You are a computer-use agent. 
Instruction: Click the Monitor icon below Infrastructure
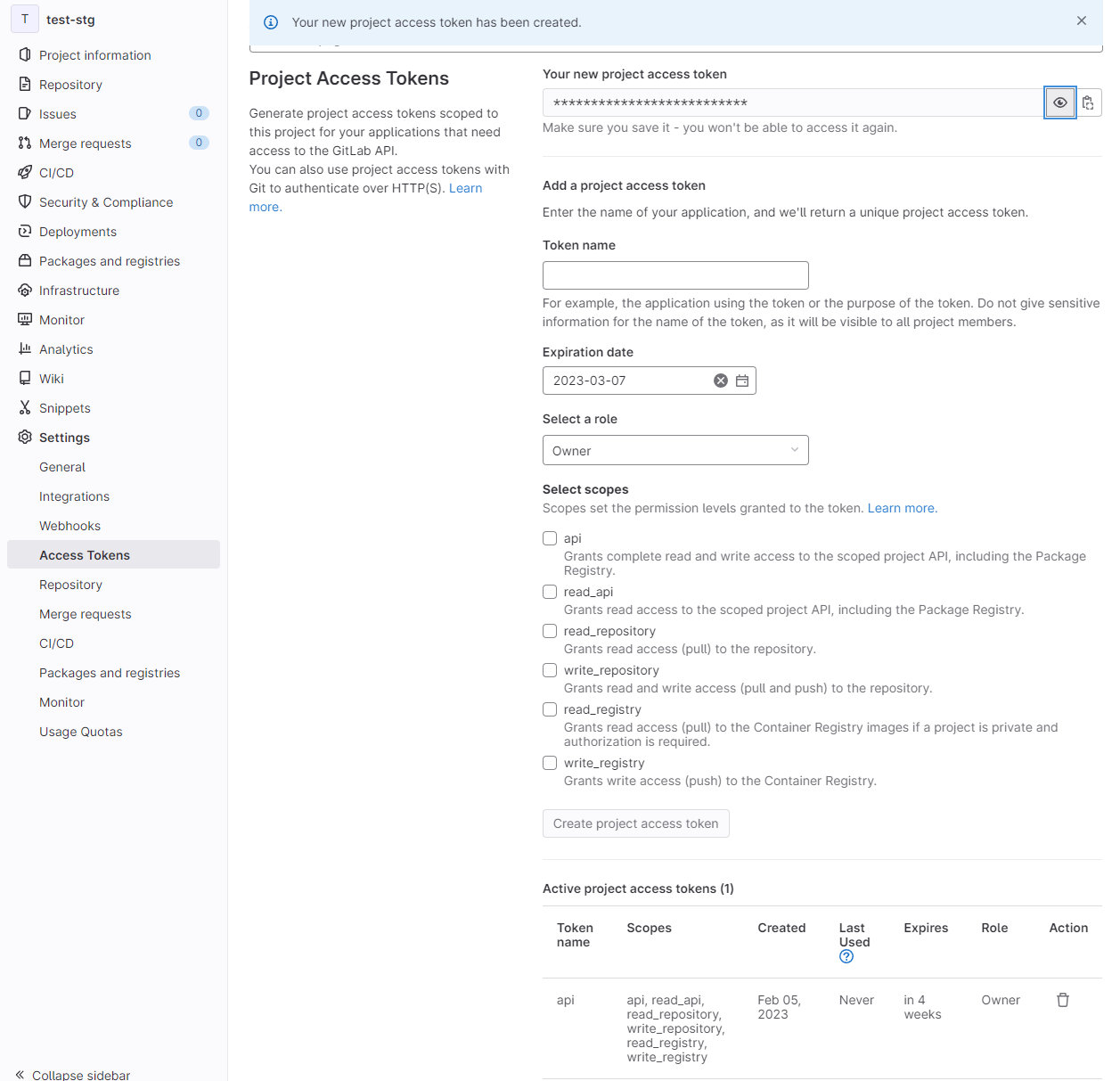tap(25, 319)
